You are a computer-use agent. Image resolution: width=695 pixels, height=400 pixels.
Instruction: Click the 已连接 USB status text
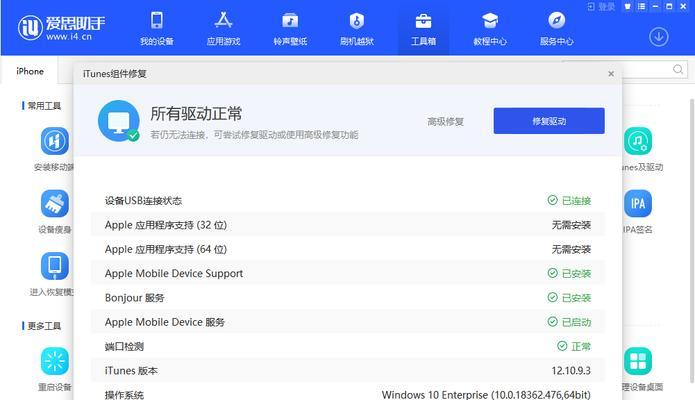click(576, 201)
